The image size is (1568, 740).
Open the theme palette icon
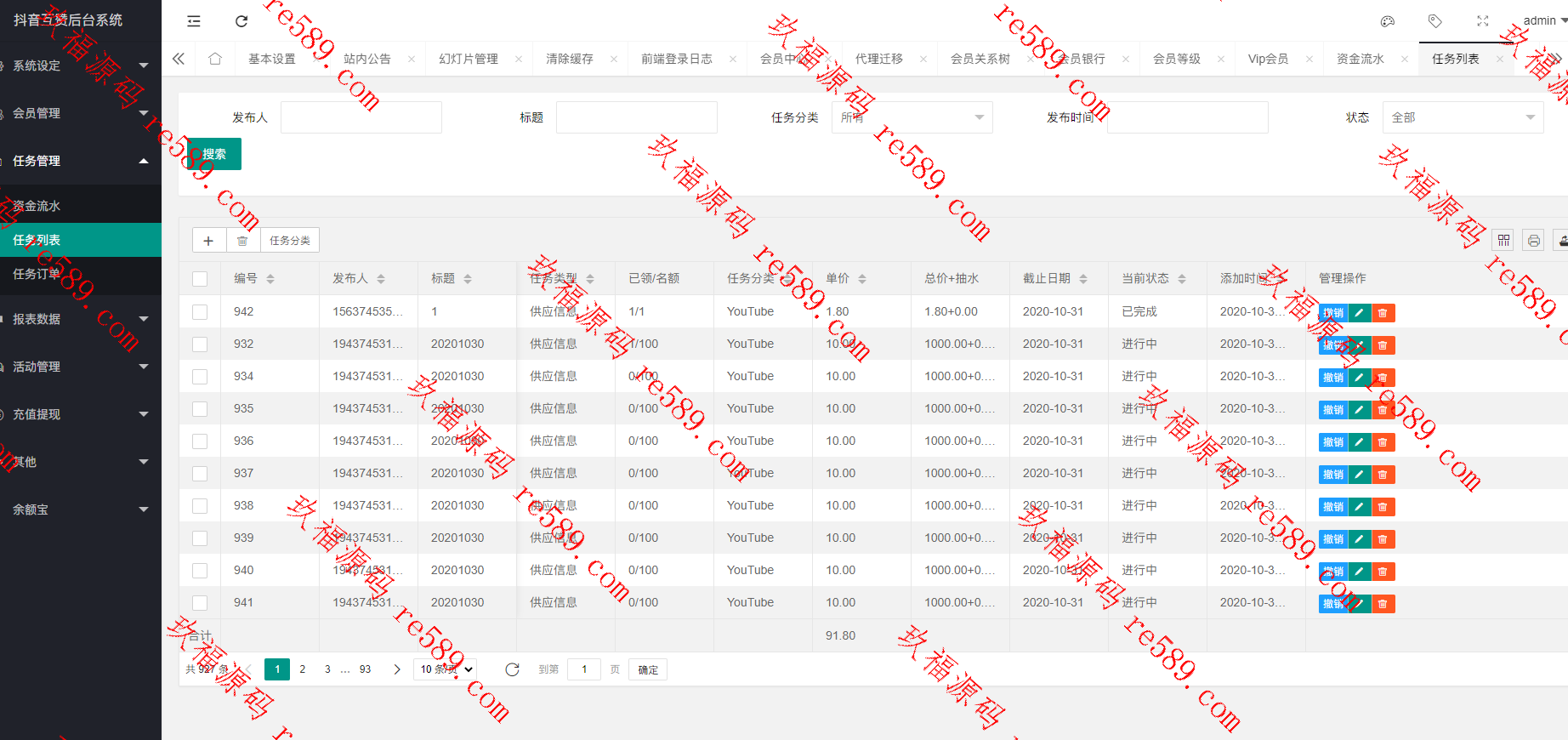pyautogui.click(x=1388, y=21)
